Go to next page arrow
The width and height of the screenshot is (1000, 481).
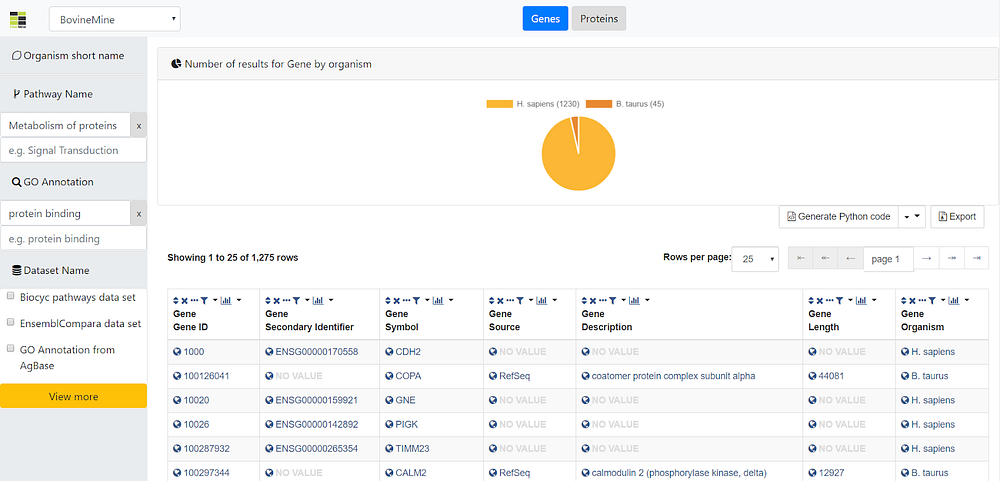[x=927, y=258]
